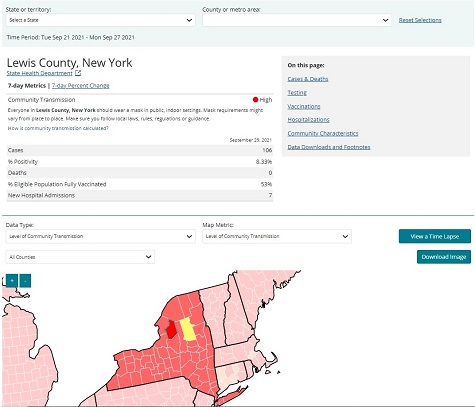
Task: Click the red High transmission indicator dot
Action: click(255, 99)
